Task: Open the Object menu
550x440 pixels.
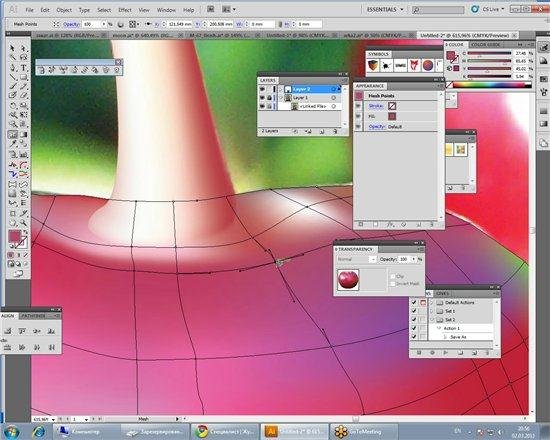Action: pyautogui.click(x=64, y=10)
